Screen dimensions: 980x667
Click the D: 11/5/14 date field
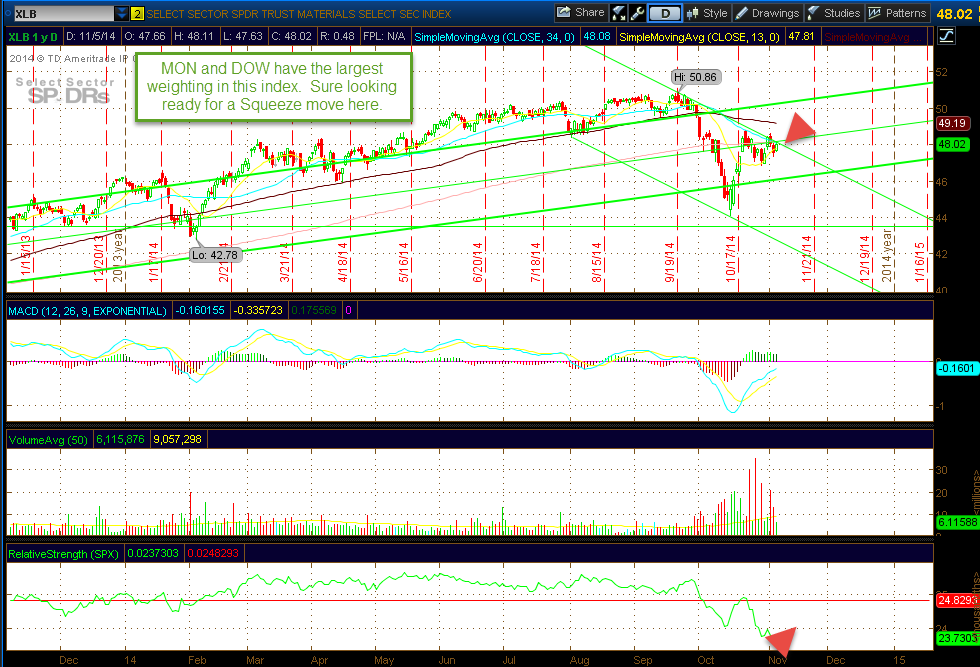(91, 37)
